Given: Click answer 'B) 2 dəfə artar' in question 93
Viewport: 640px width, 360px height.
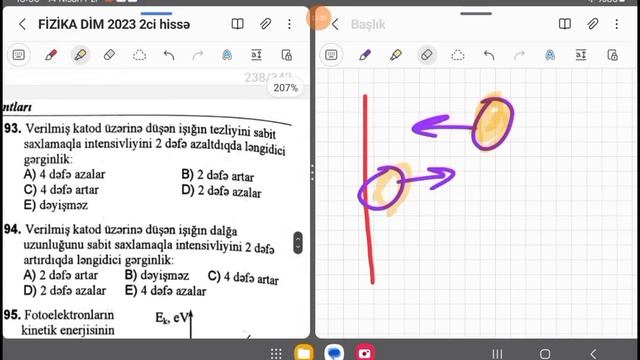Looking at the screenshot, I should click(x=218, y=176).
